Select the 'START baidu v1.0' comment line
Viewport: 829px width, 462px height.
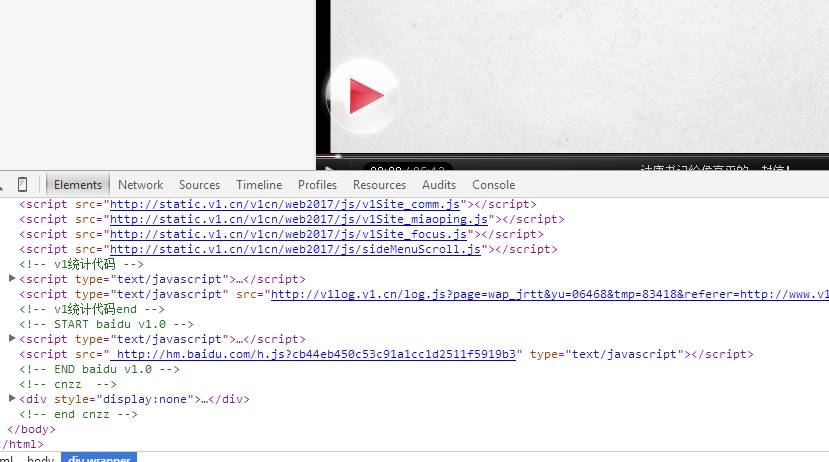(106, 324)
